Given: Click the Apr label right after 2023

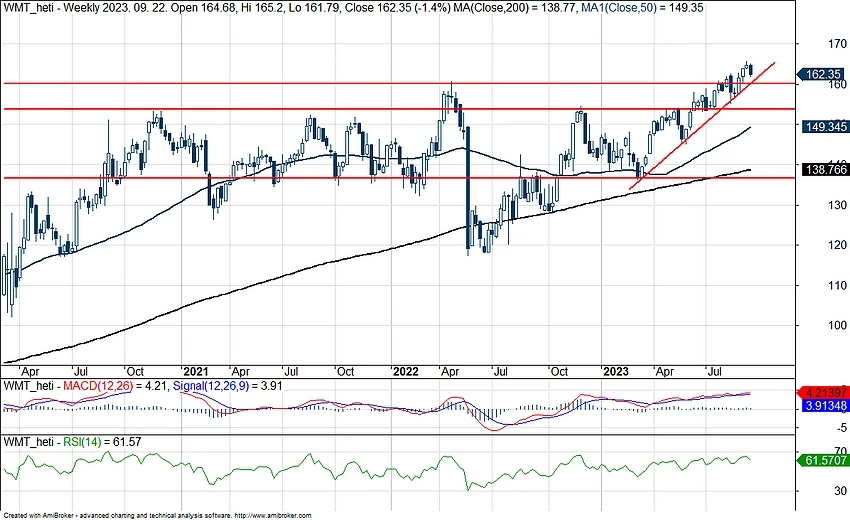Looking at the screenshot, I should coord(665,371).
